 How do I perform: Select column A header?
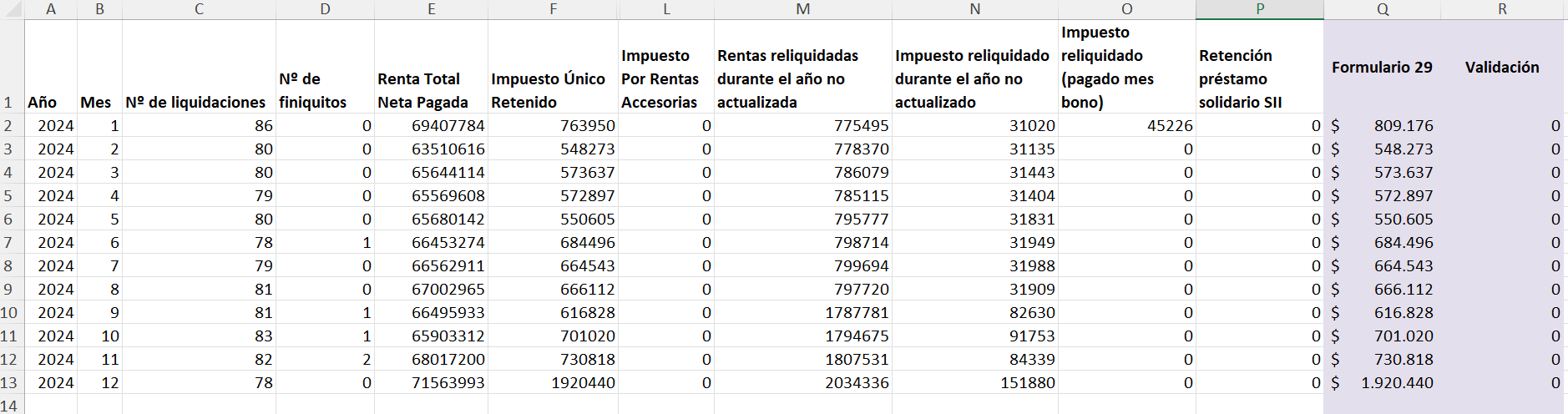[x=51, y=9]
